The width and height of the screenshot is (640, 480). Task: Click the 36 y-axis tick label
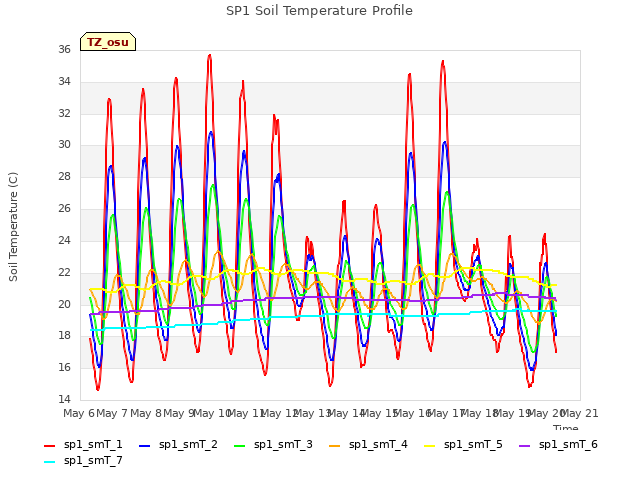[x=64, y=49]
